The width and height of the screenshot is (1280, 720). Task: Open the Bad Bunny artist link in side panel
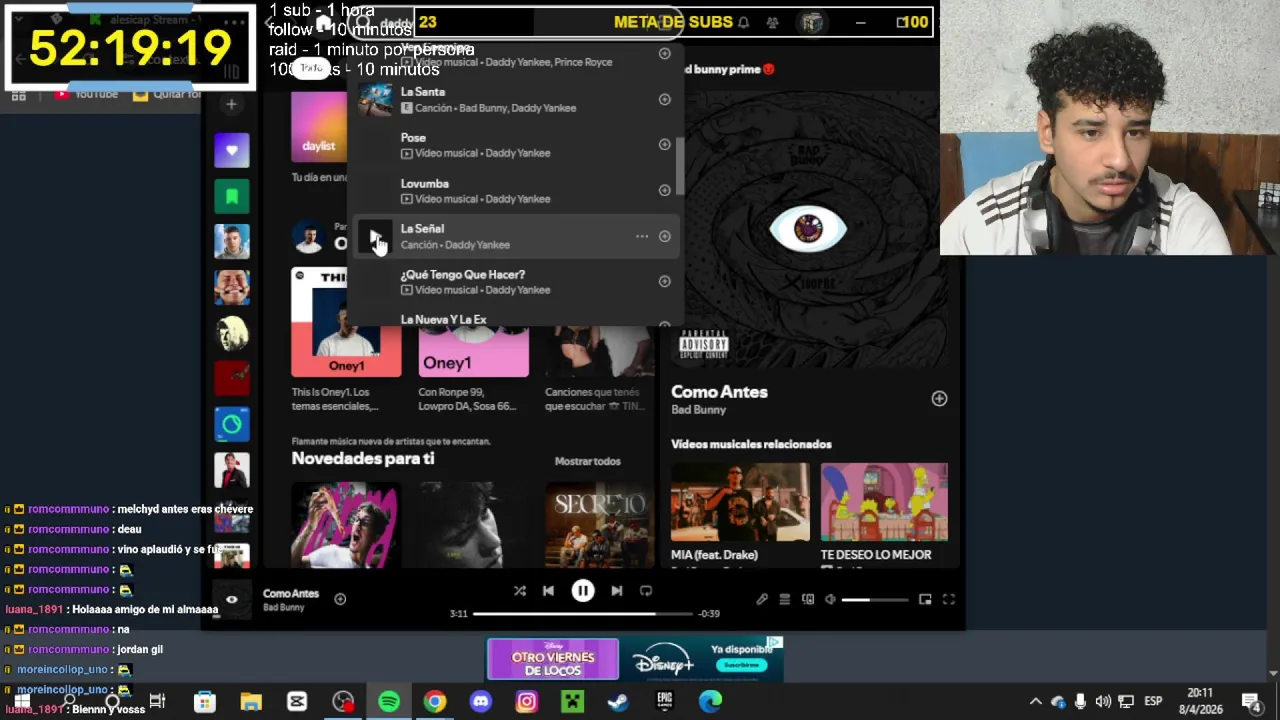[x=698, y=410]
